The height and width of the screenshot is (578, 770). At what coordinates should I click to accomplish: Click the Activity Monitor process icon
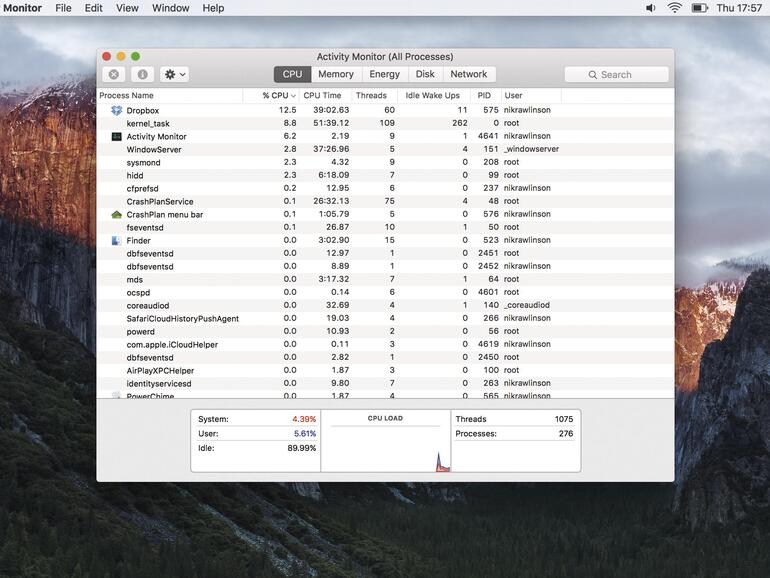pyautogui.click(x=116, y=136)
